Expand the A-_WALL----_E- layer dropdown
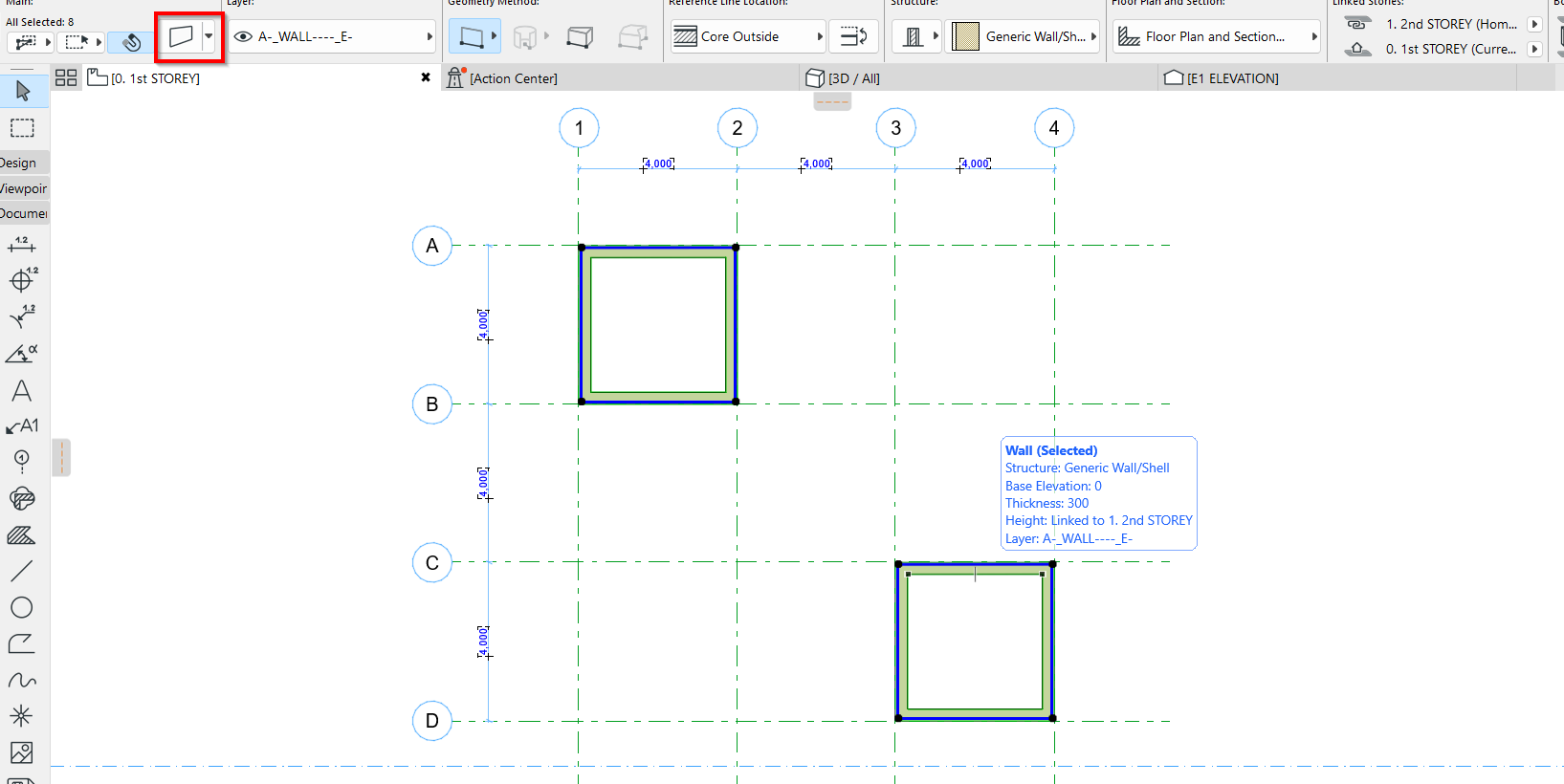Image resolution: width=1564 pixels, height=784 pixels. coord(430,37)
